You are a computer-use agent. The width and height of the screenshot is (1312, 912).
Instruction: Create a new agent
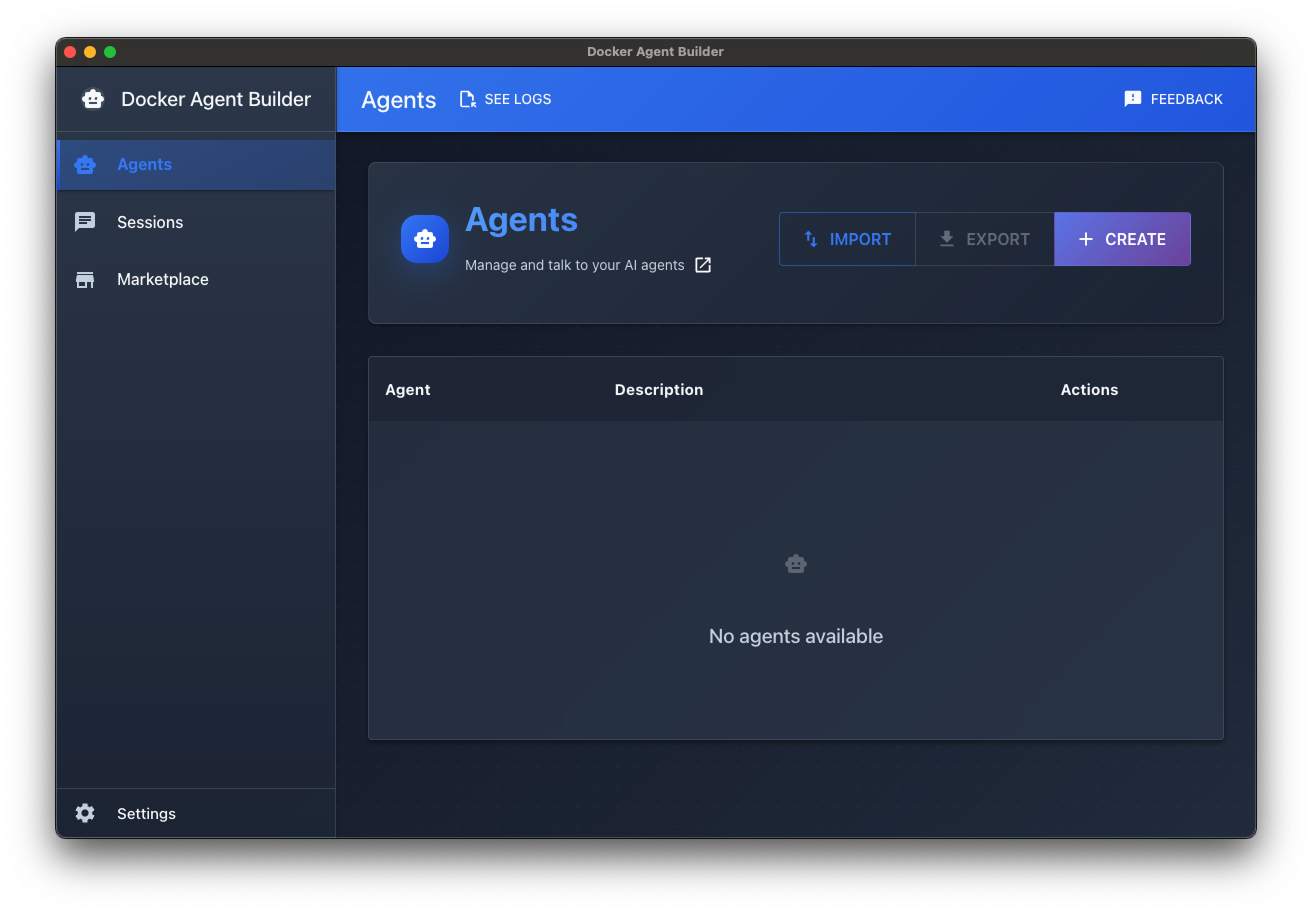[1122, 239]
